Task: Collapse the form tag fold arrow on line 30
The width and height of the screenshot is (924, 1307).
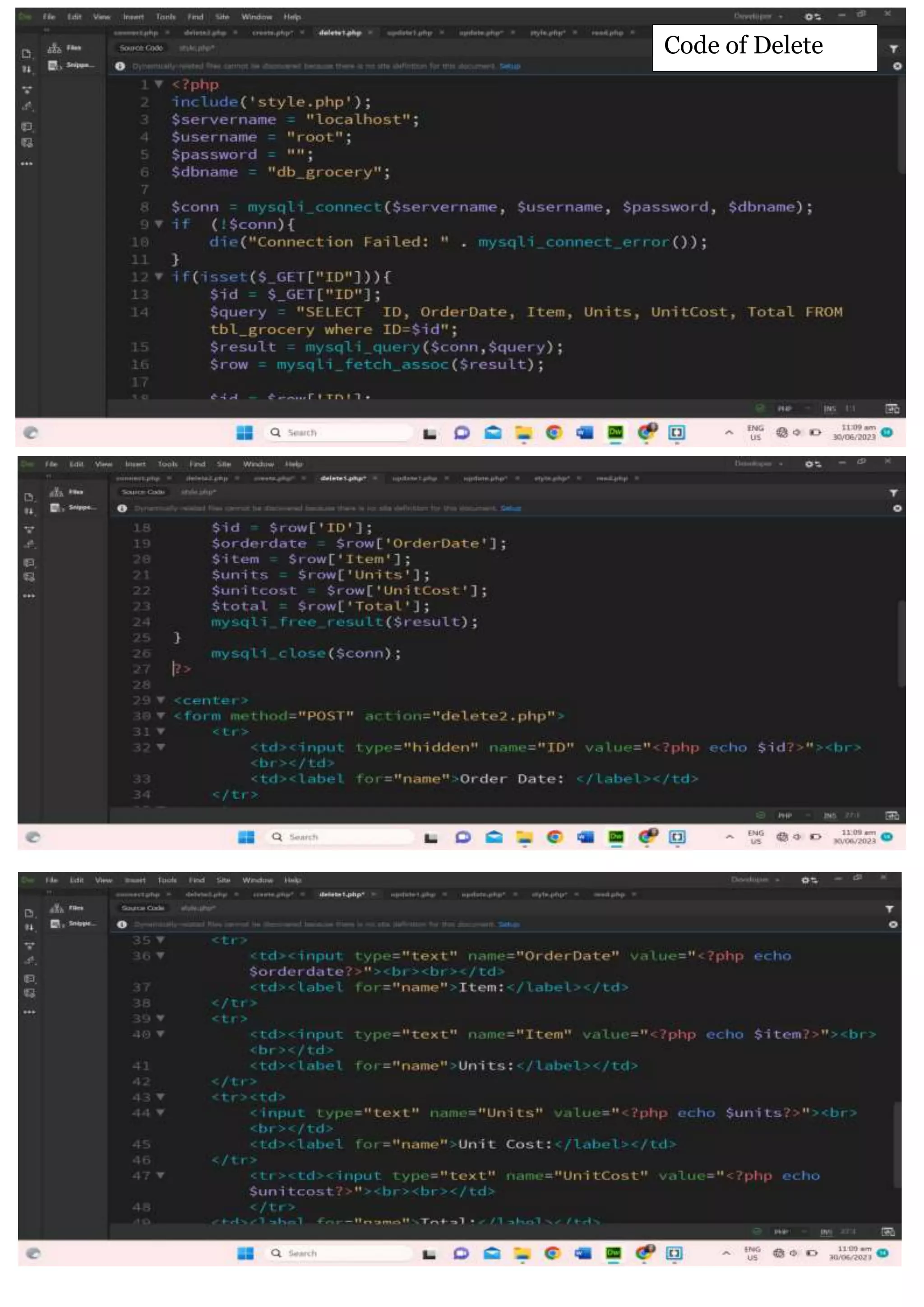Action: point(161,715)
